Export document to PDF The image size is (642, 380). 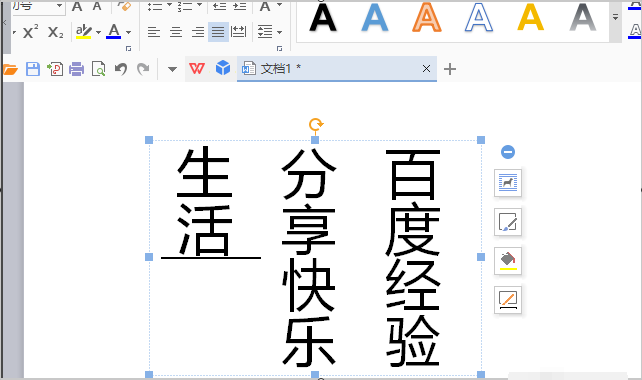(x=55, y=69)
